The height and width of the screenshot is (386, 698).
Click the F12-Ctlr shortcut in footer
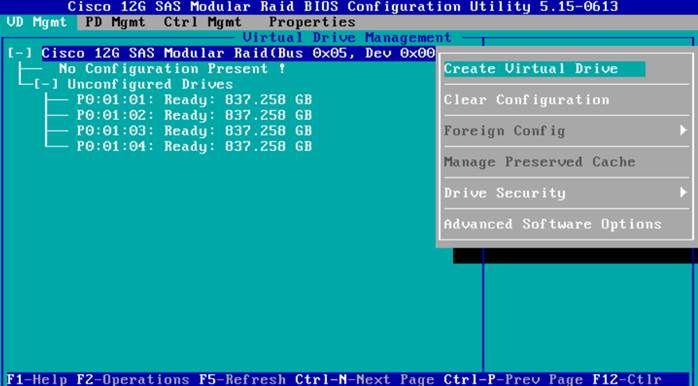[627, 380]
